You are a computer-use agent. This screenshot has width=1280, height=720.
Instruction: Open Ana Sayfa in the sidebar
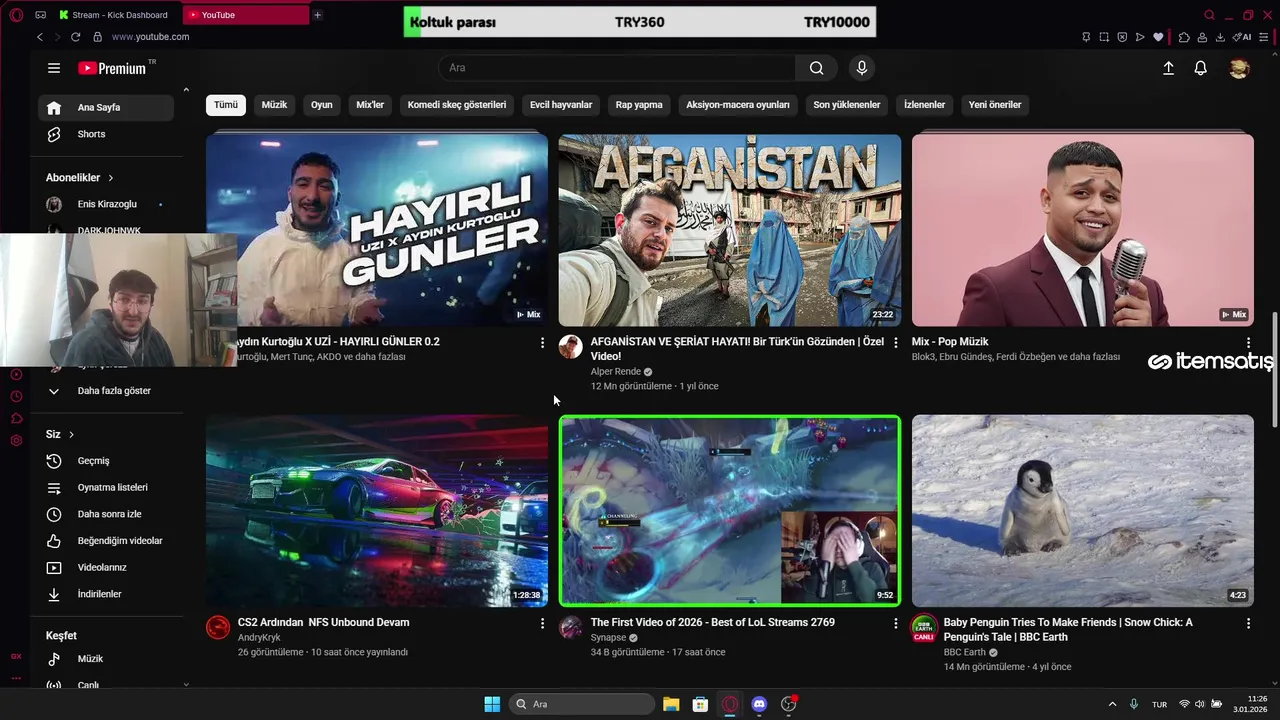(106, 108)
